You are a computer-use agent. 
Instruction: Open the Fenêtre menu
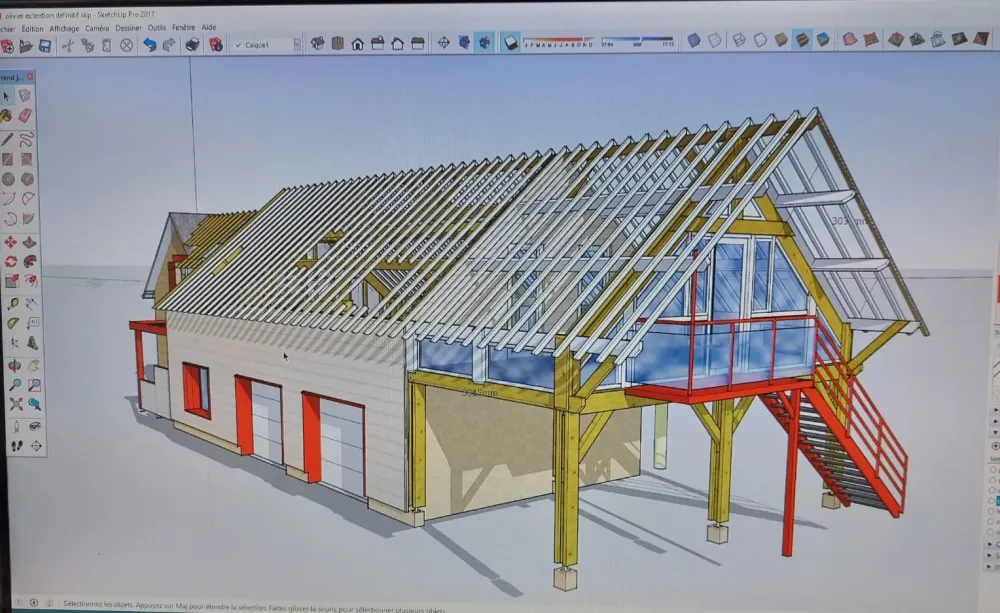coord(183,28)
